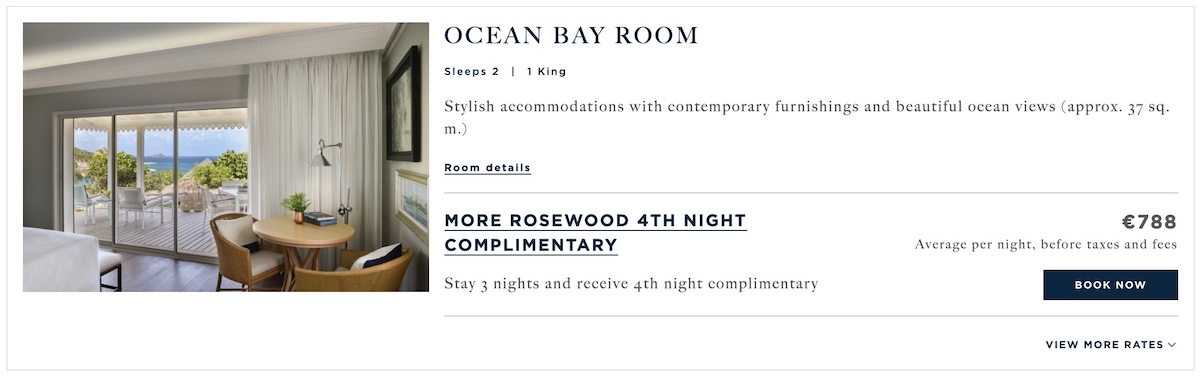The height and width of the screenshot is (377, 1200).
Task: Open the Room details link
Action: (x=487, y=168)
